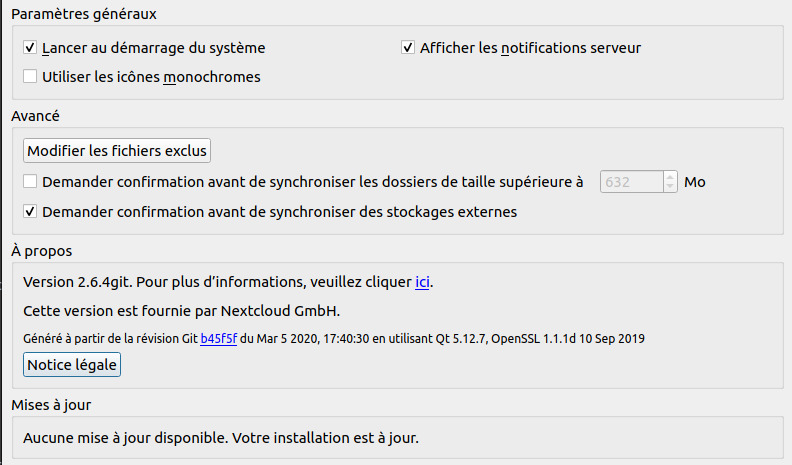Screen dimensions: 792x465
Task: Enable folder size confirmation checkbox
Action: click(x=30, y=182)
